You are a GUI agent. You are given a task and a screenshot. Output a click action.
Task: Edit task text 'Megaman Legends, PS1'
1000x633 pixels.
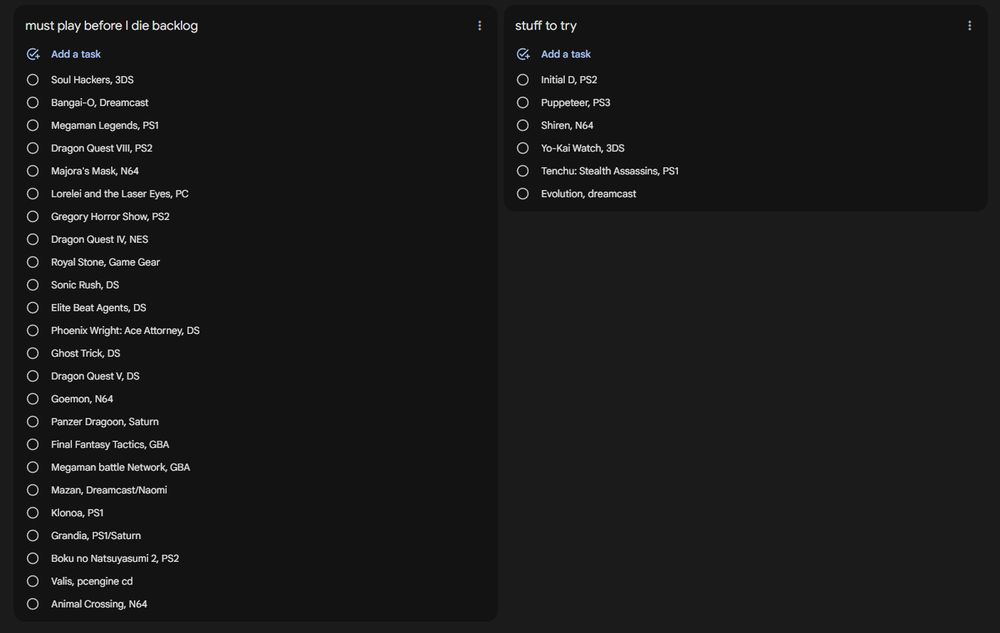tap(105, 126)
